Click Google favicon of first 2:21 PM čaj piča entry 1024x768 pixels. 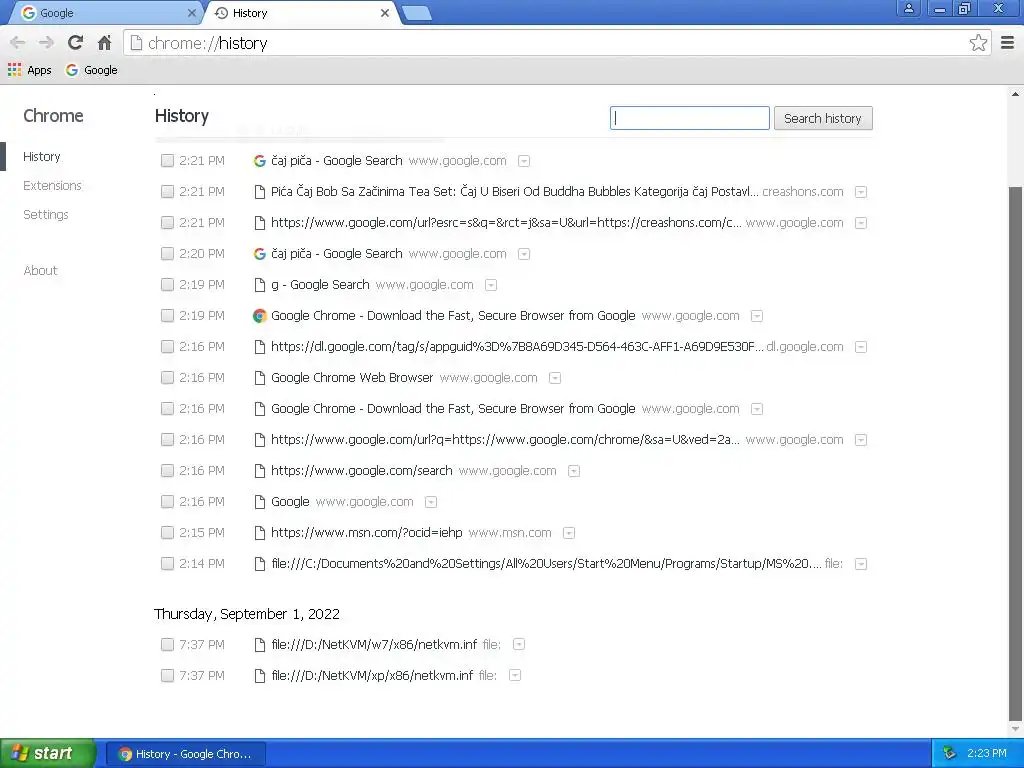coord(259,161)
